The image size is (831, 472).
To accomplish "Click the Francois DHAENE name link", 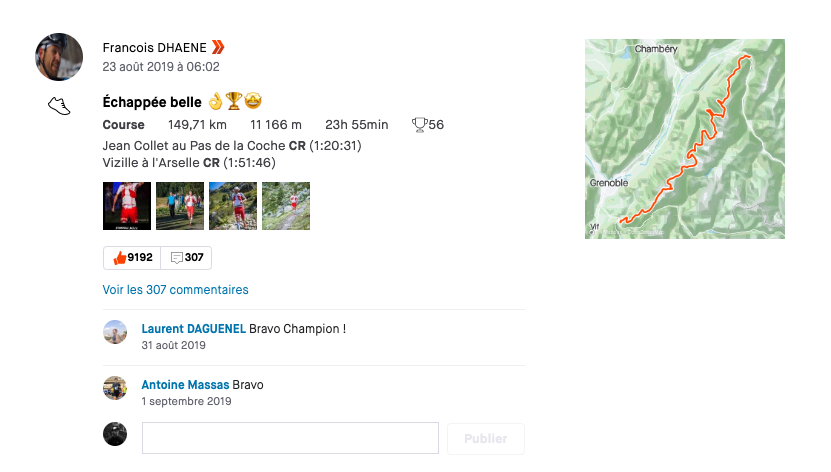I will (x=154, y=47).
